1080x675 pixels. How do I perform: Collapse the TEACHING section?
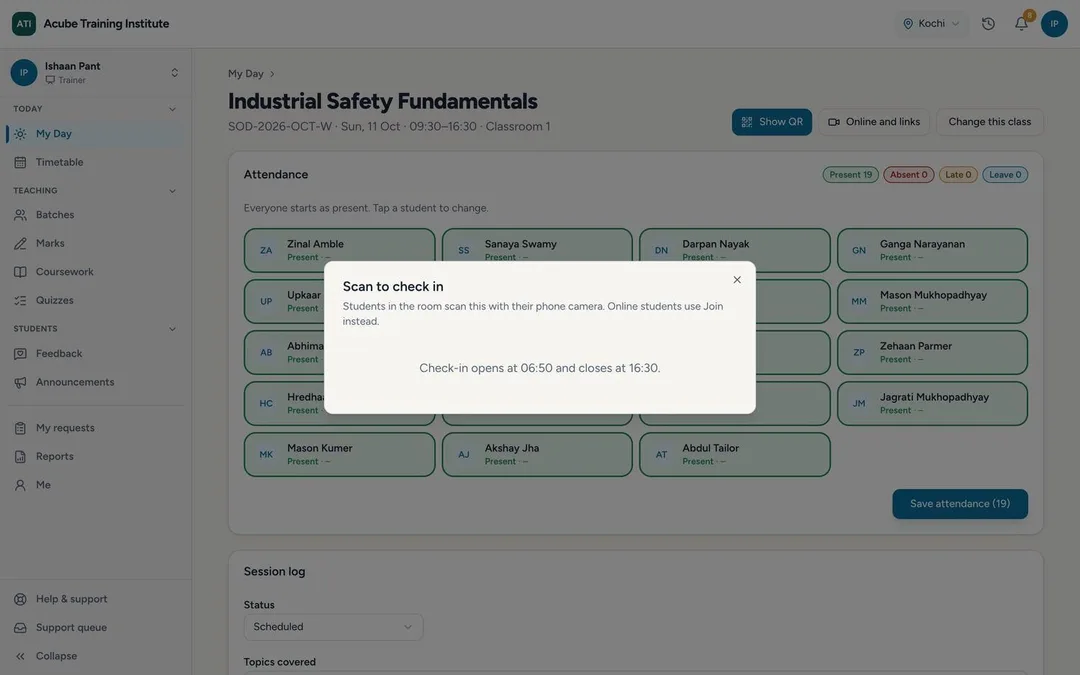(x=172, y=191)
